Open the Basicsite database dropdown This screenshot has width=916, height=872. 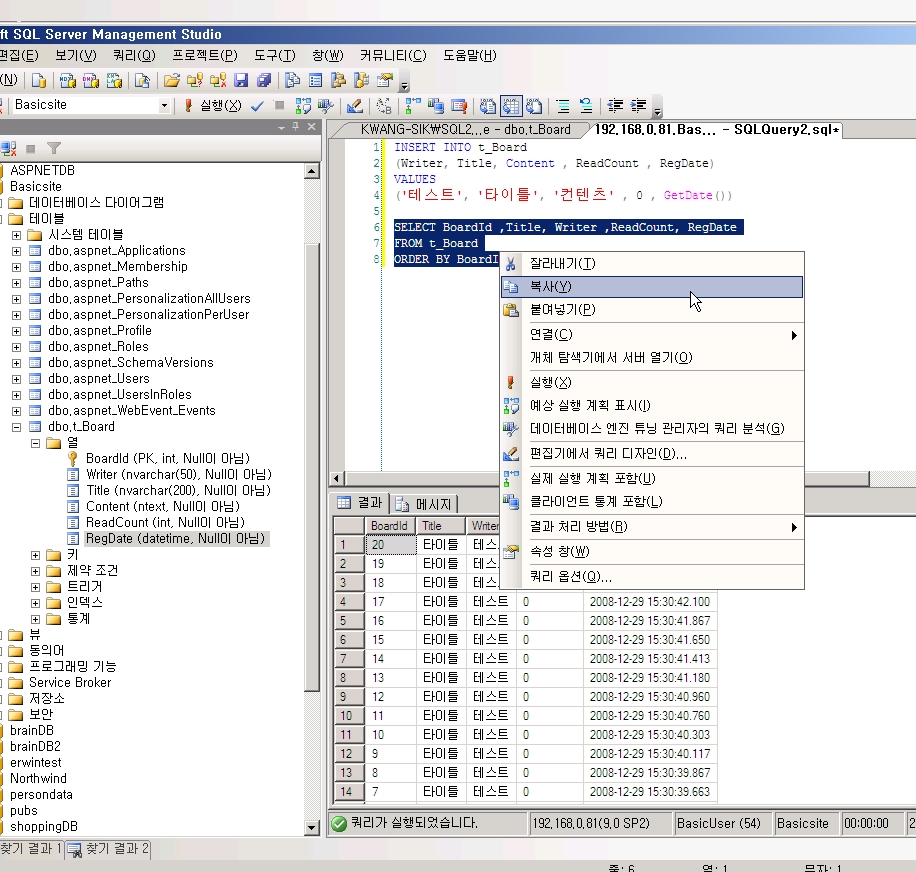164,106
